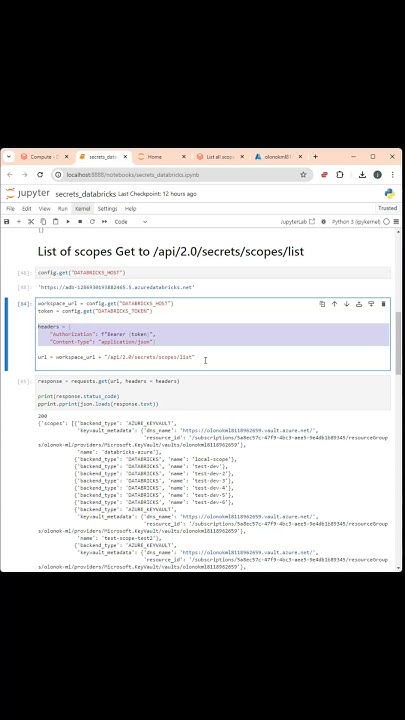
Task: Copy the selected cell from the toolbar
Action: [x=44, y=222]
